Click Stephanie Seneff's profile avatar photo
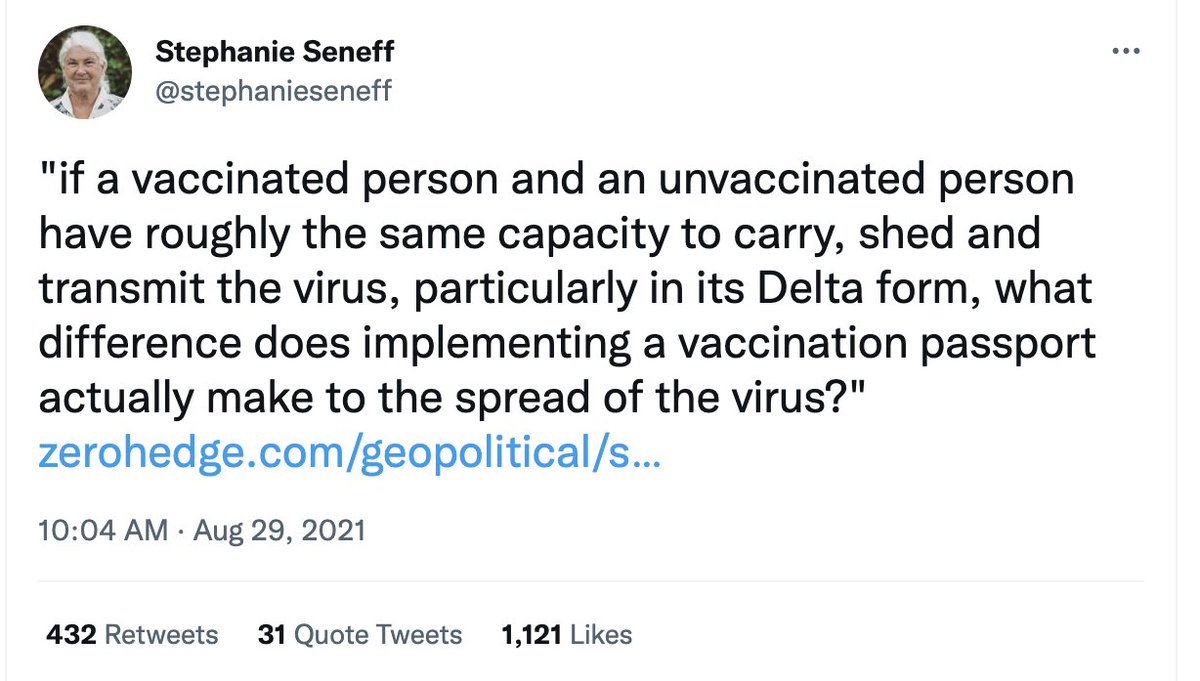Screen dimensions: 1200x681 tap(85, 72)
